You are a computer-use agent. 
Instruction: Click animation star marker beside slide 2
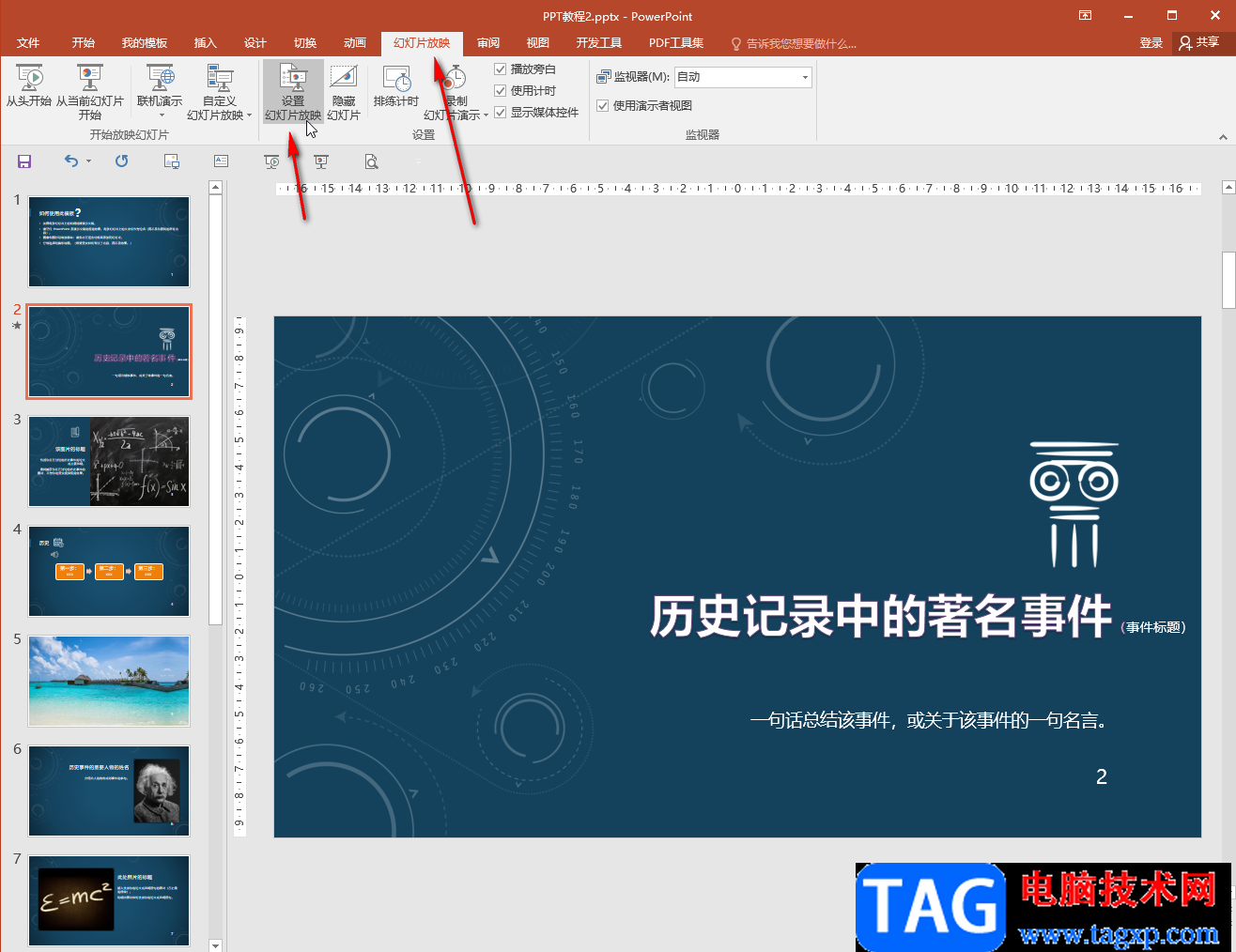(17, 326)
